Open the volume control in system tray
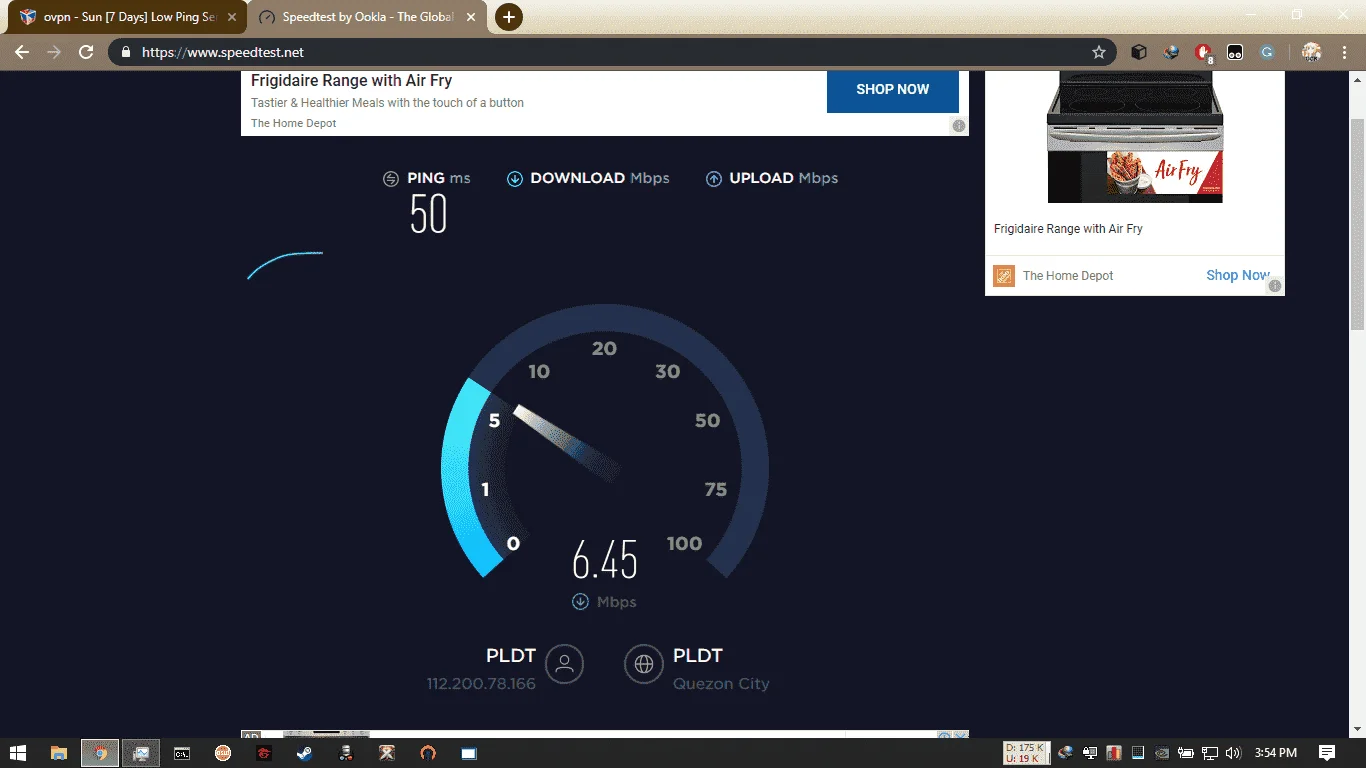This screenshot has height=768, width=1366. pos(1234,753)
